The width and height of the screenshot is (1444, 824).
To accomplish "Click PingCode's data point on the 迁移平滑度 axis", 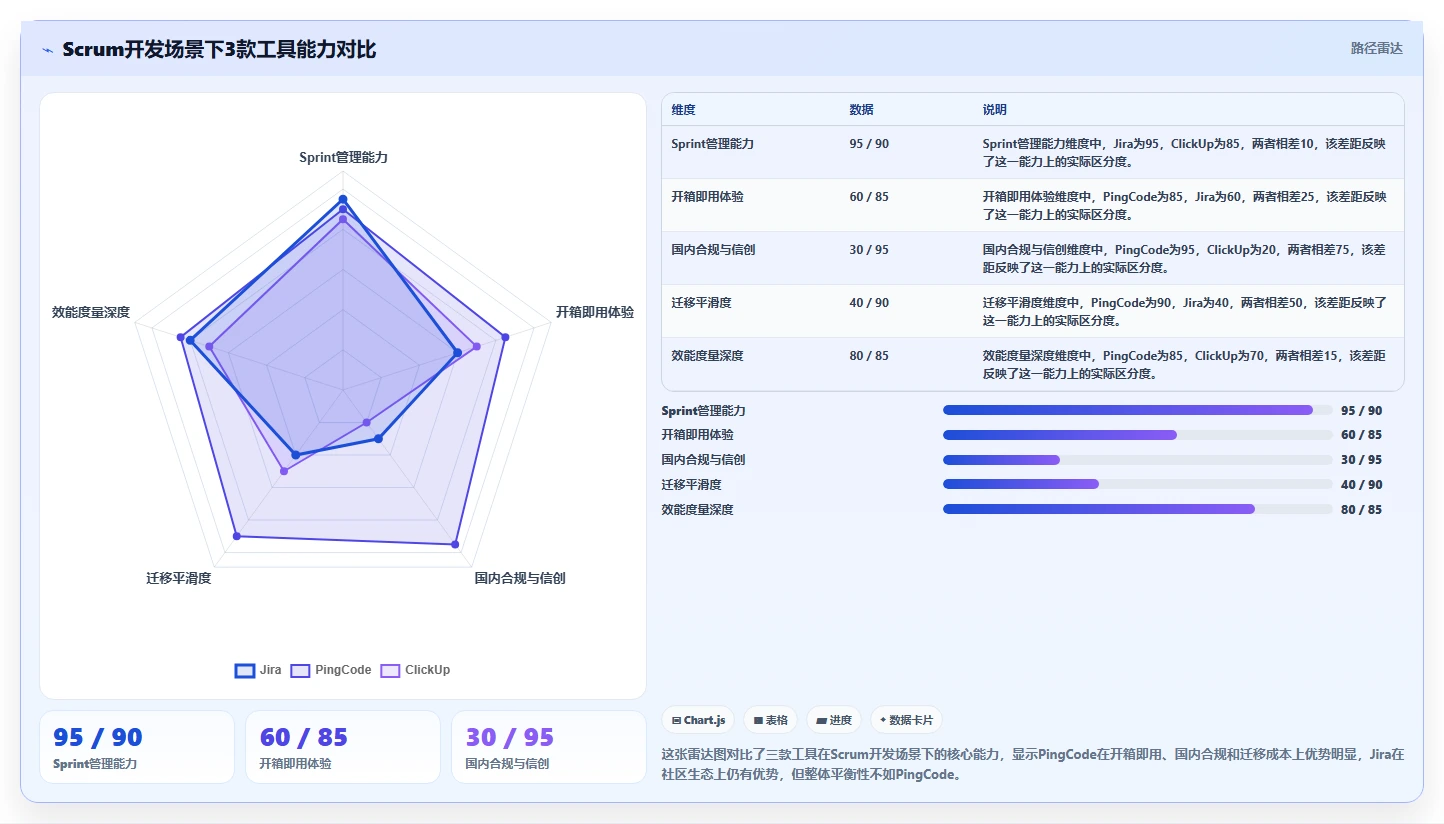I will [237, 537].
